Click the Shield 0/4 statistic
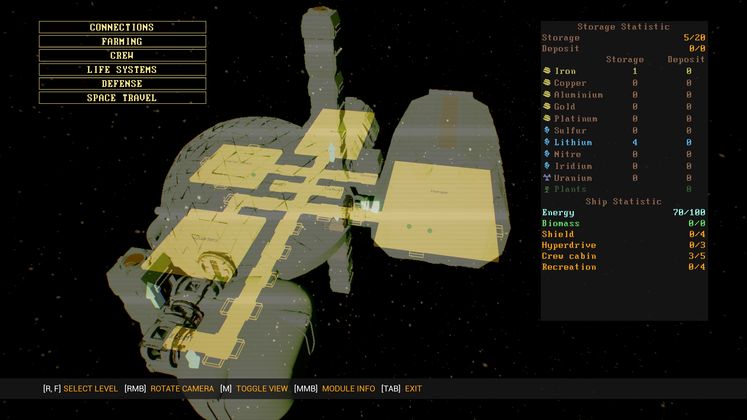 click(x=623, y=234)
